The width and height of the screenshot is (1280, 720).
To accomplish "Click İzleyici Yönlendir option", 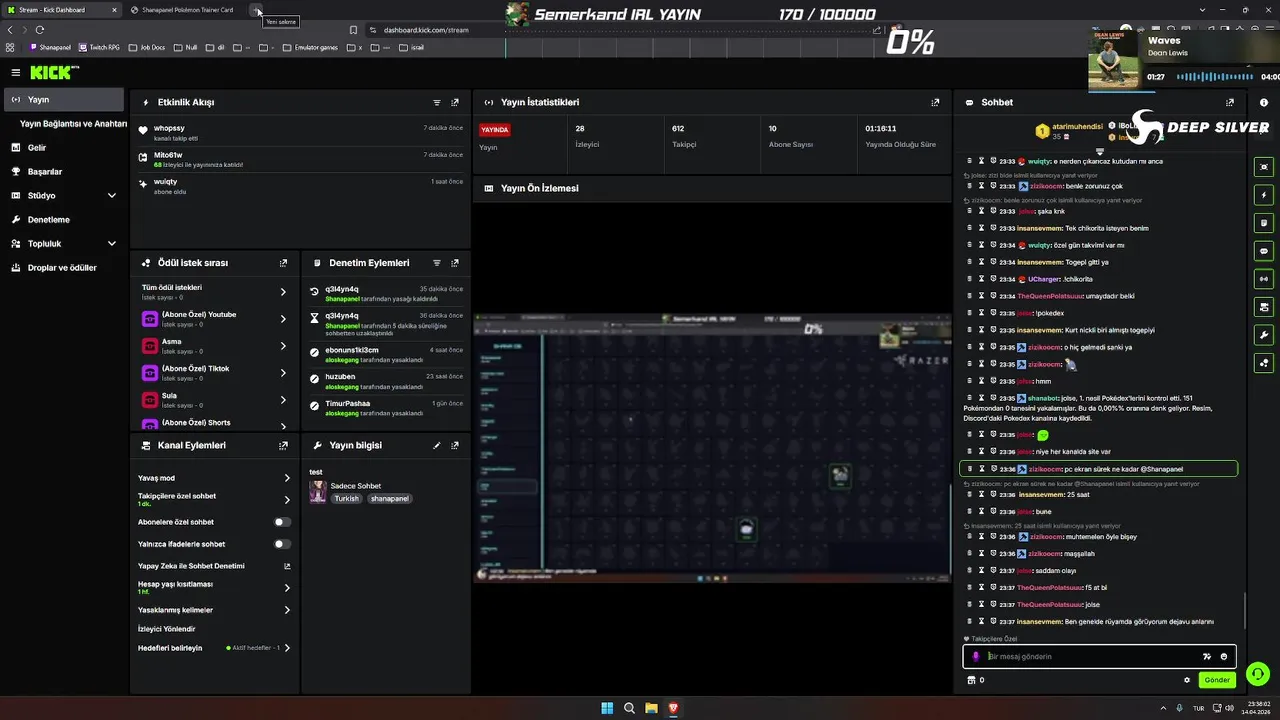I will coord(166,629).
